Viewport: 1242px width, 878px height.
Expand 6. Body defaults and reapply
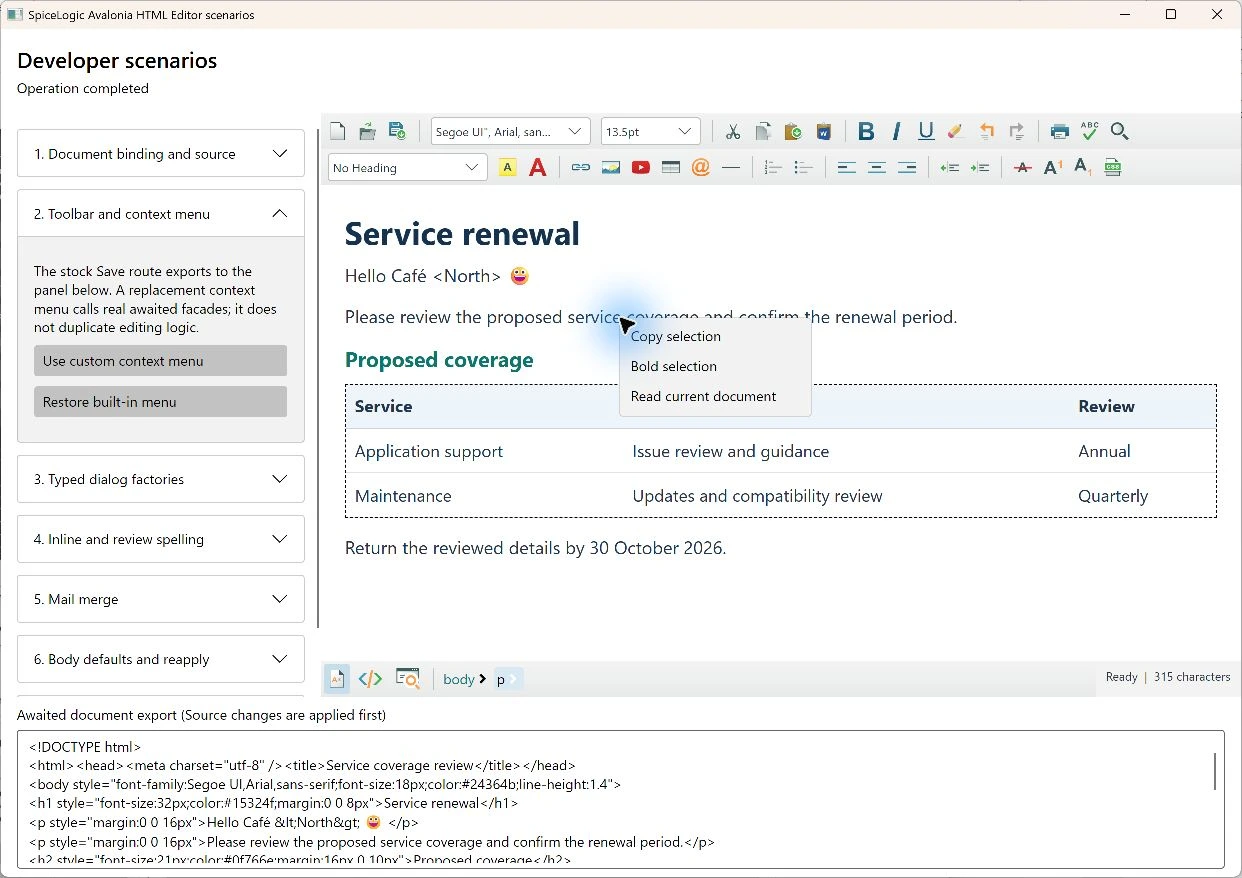(161, 659)
